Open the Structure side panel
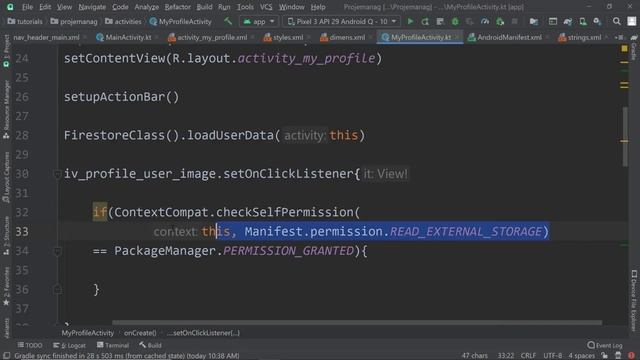The width and height of the screenshot is (640, 360). click(x=6, y=236)
